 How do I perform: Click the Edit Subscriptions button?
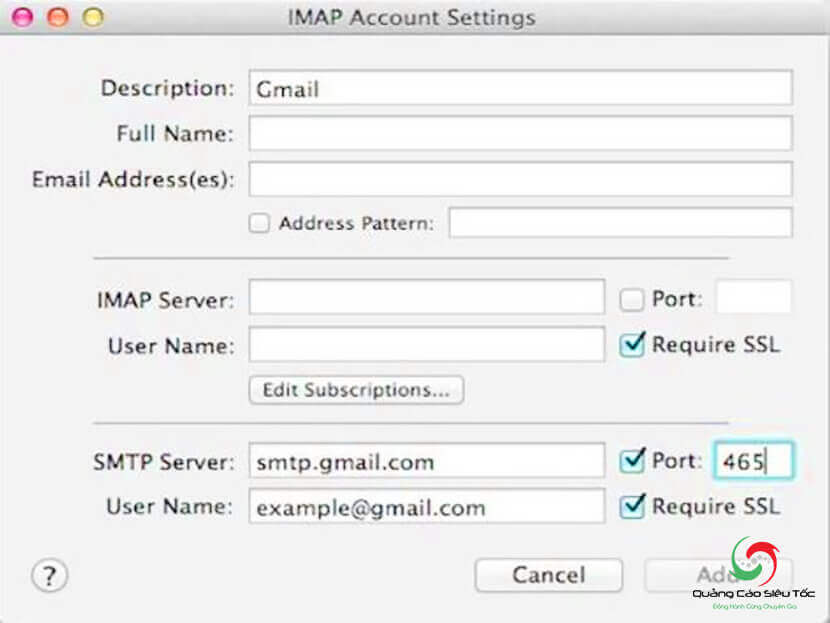click(356, 390)
